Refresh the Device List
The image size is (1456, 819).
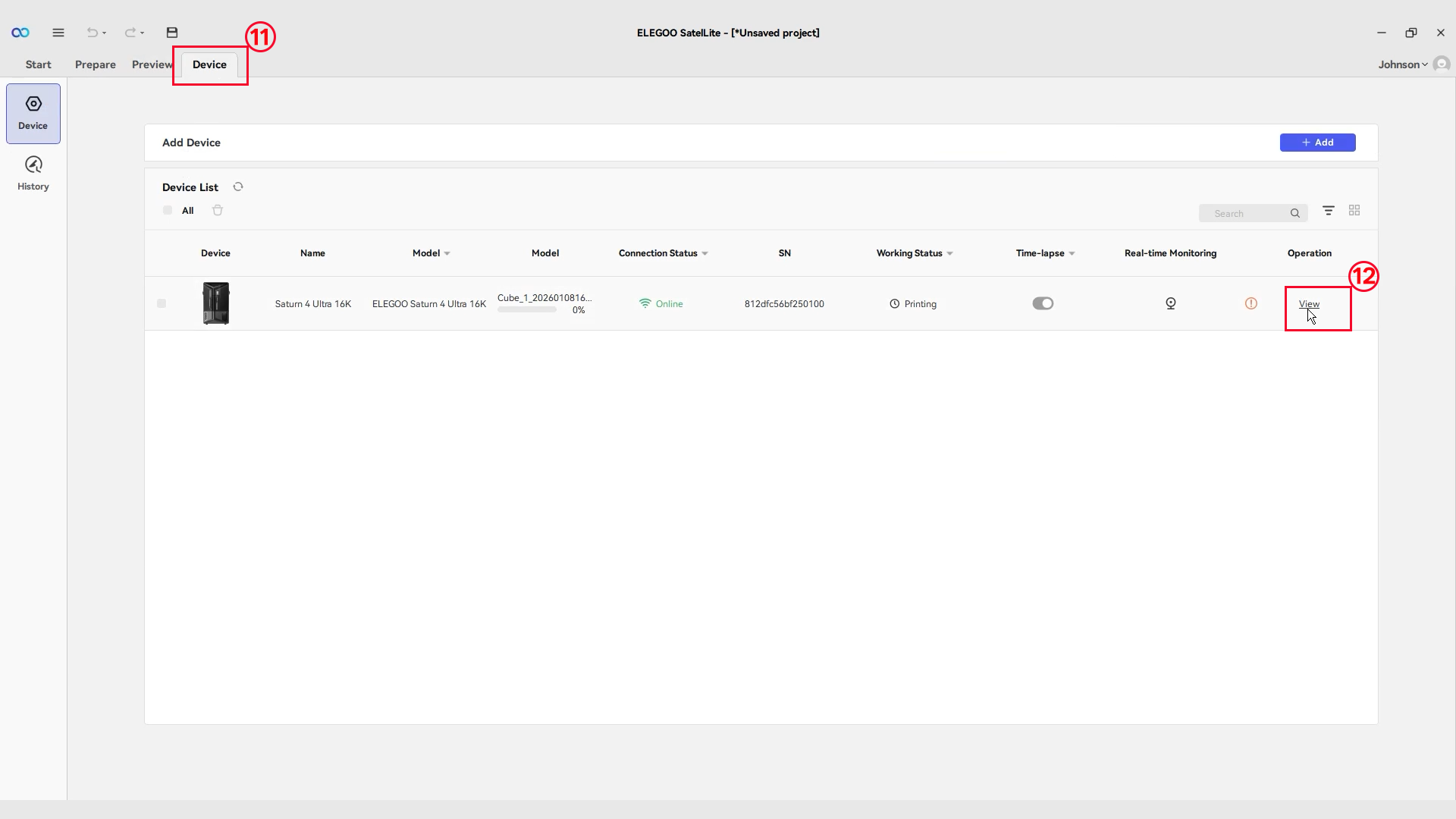pos(238,187)
